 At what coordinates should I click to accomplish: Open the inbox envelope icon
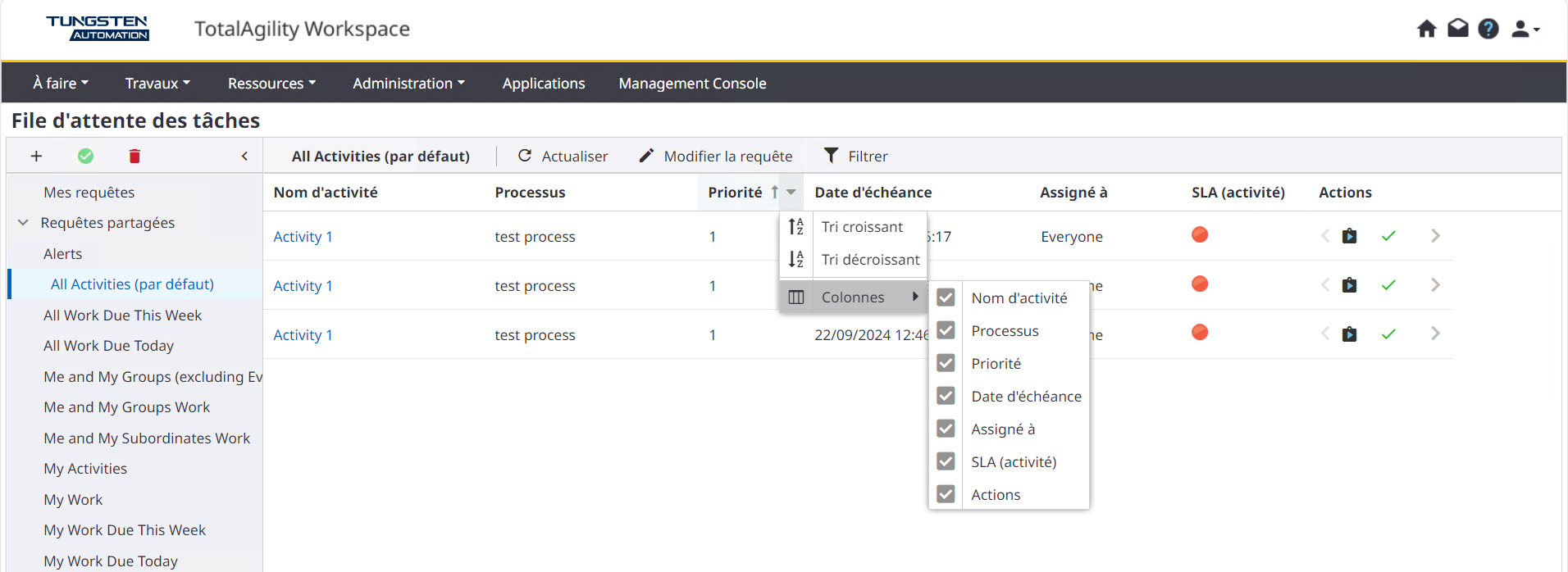(1457, 30)
